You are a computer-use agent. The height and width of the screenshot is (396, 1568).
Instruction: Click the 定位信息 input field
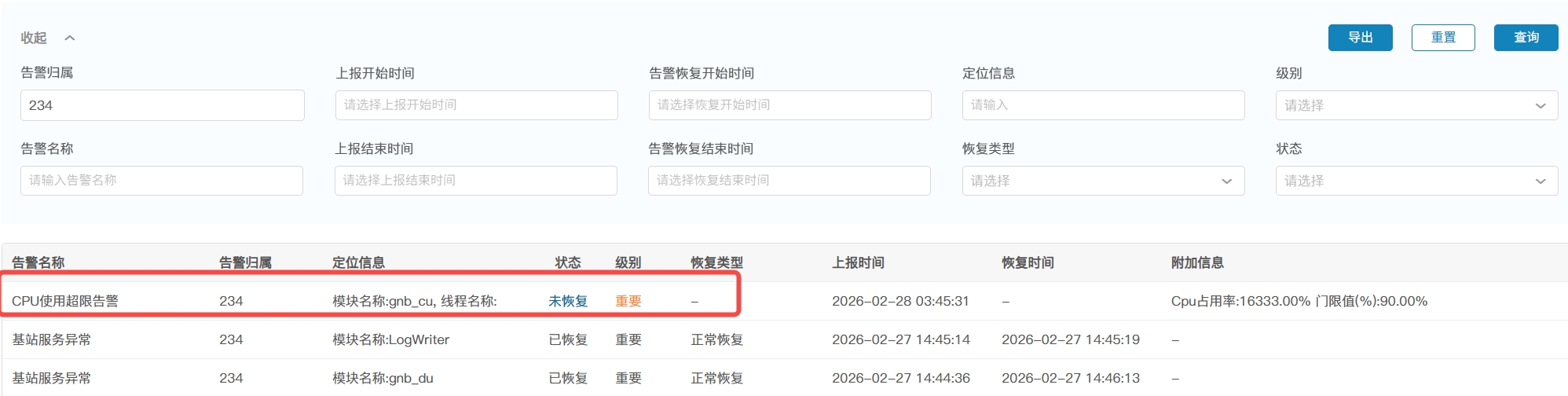[x=1103, y=105]
